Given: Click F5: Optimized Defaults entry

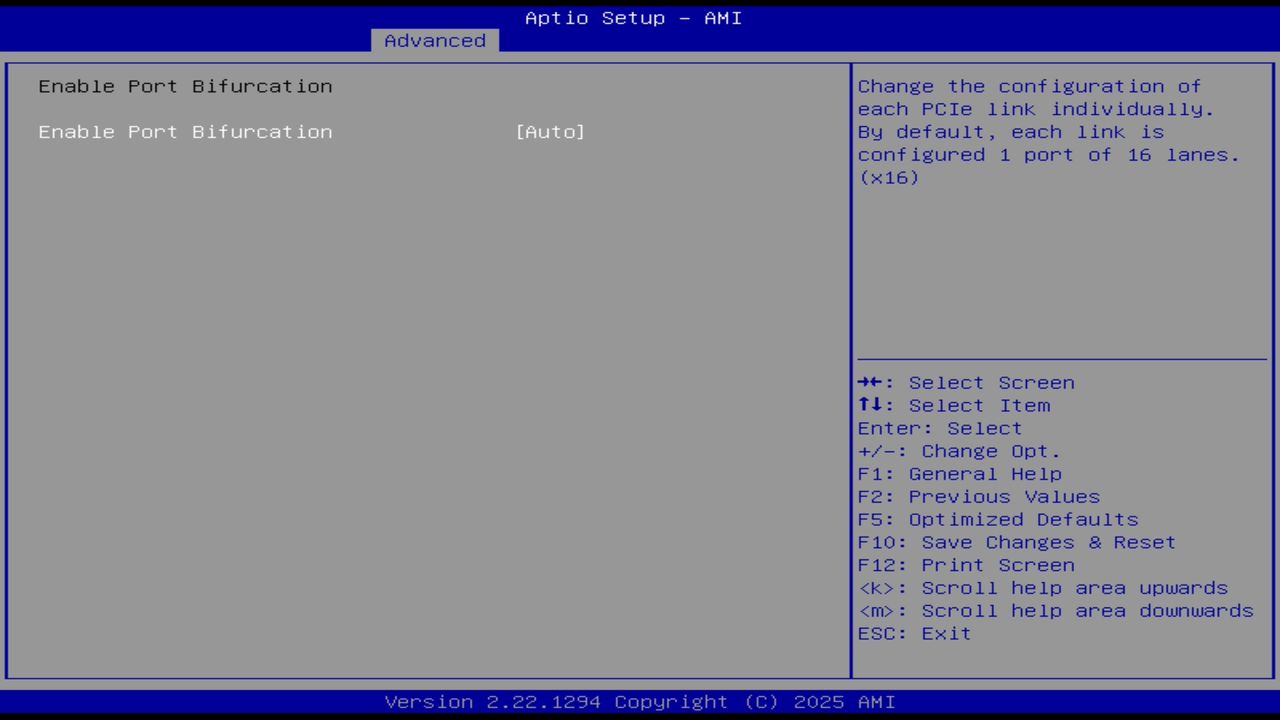Looking at the screenshot, I should 997,519.
